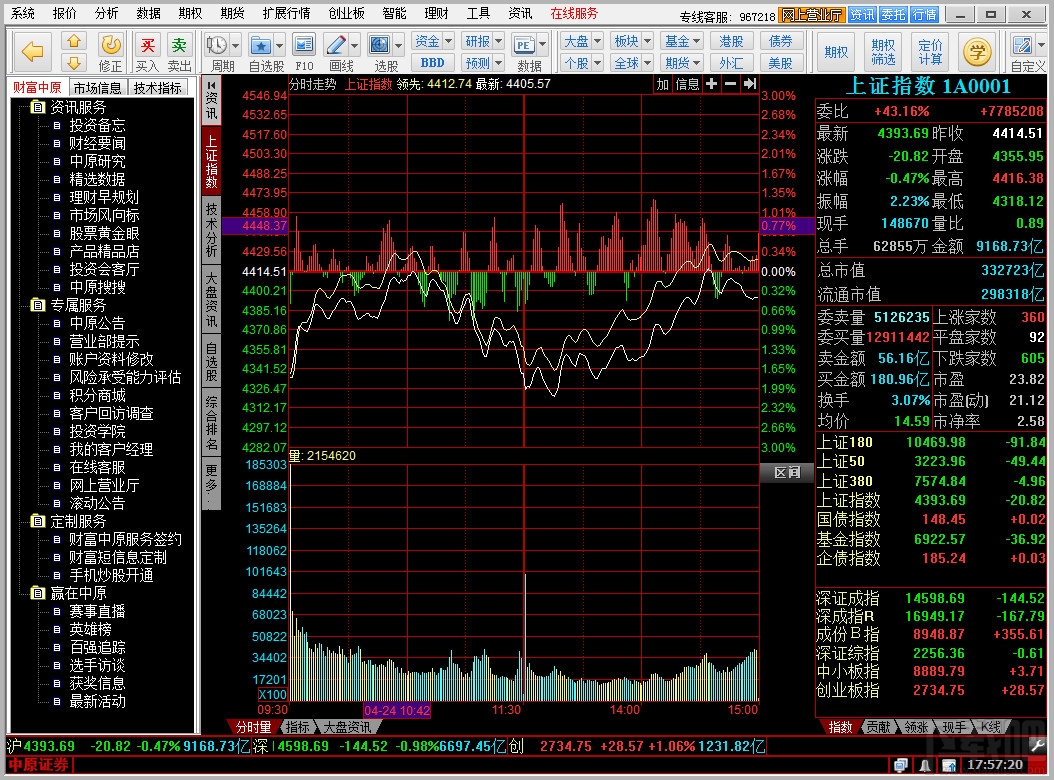Open the 在线服务 menu
The height and width of the screenshot is (780, 1054).
(574, 13)
